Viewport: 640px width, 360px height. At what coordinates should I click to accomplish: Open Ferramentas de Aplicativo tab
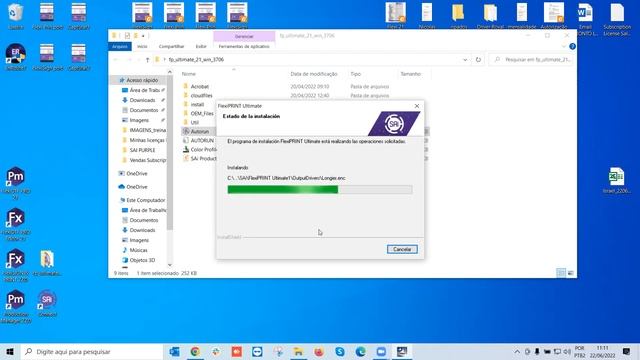244,47
